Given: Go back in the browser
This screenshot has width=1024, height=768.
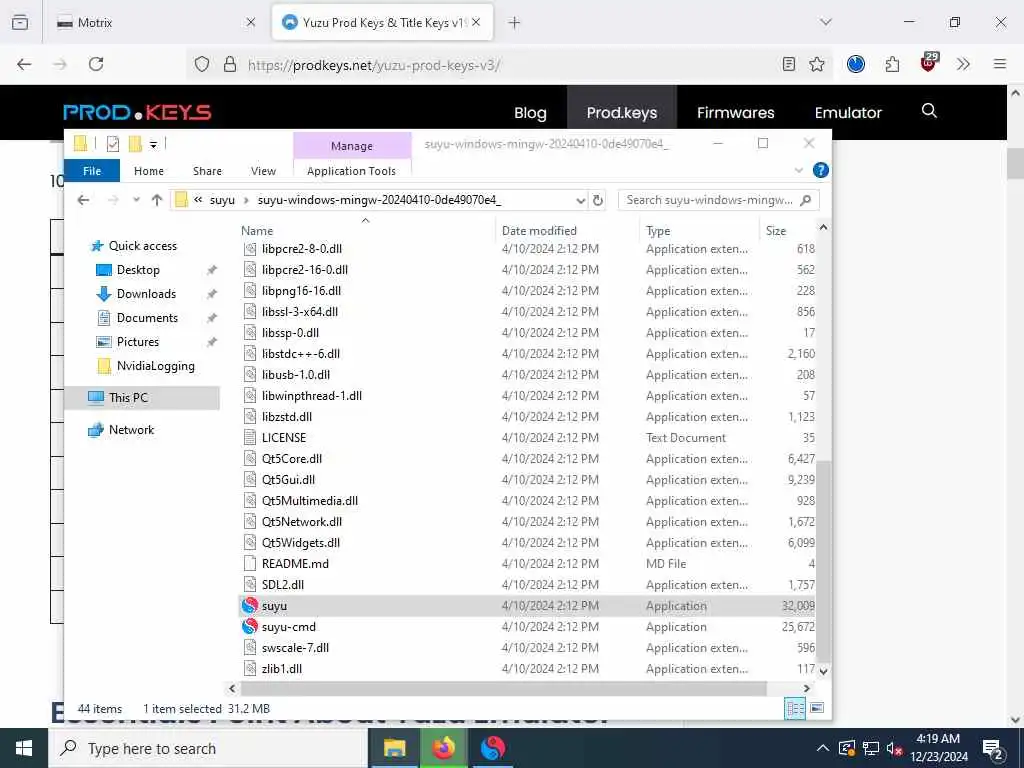Looking at the screenshot, I should [x=24, y=64].
